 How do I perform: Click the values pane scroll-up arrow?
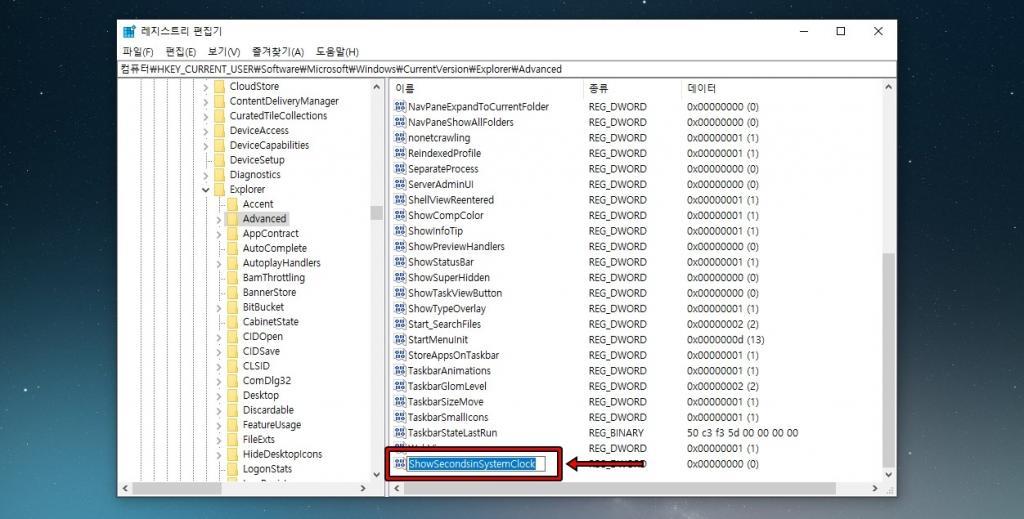pos(888,87)
